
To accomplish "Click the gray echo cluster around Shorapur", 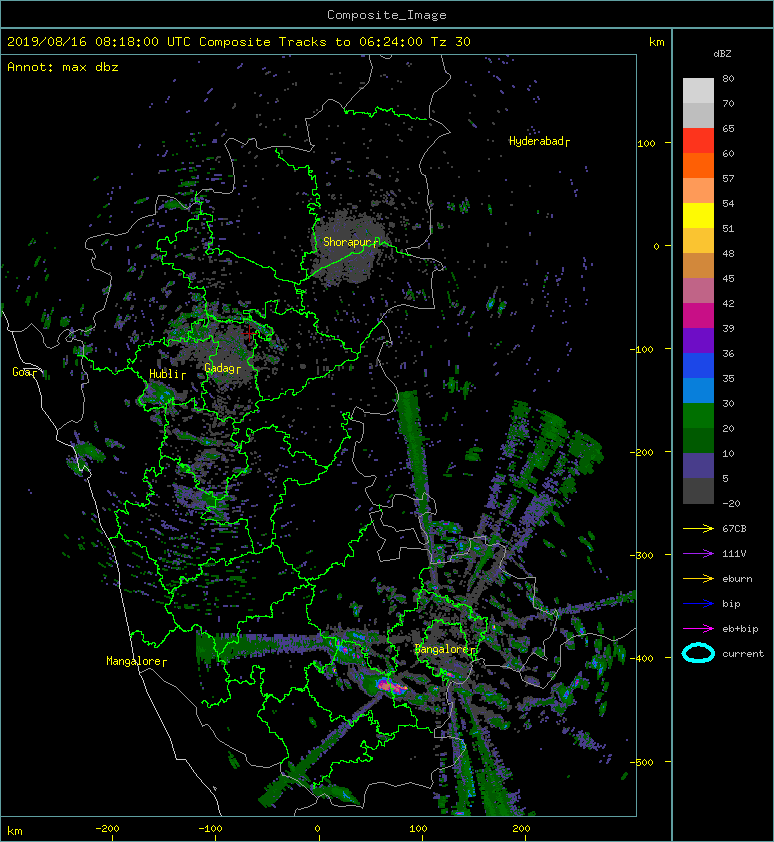I will click(350, 247).
